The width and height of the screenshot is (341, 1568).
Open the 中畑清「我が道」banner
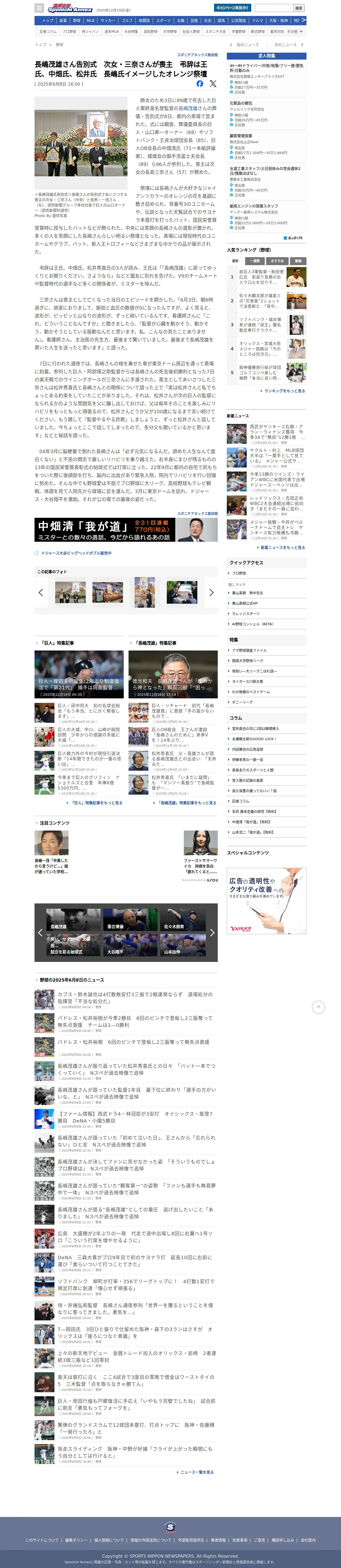click(126, 529)
